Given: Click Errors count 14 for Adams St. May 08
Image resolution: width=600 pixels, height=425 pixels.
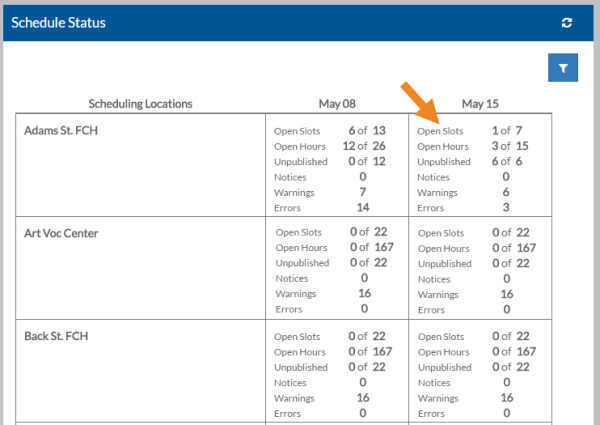Looking at the screenshot, I should (x=364, y=208).
